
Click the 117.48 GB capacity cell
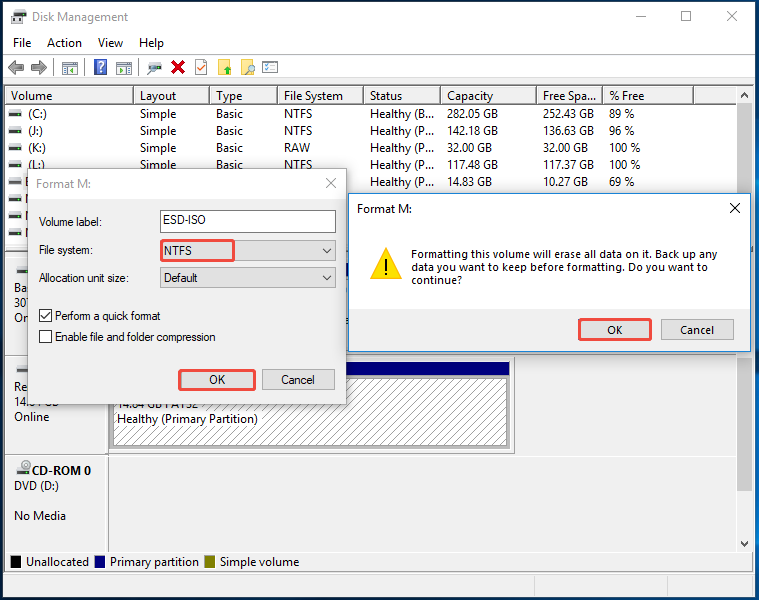coord(472,165)
